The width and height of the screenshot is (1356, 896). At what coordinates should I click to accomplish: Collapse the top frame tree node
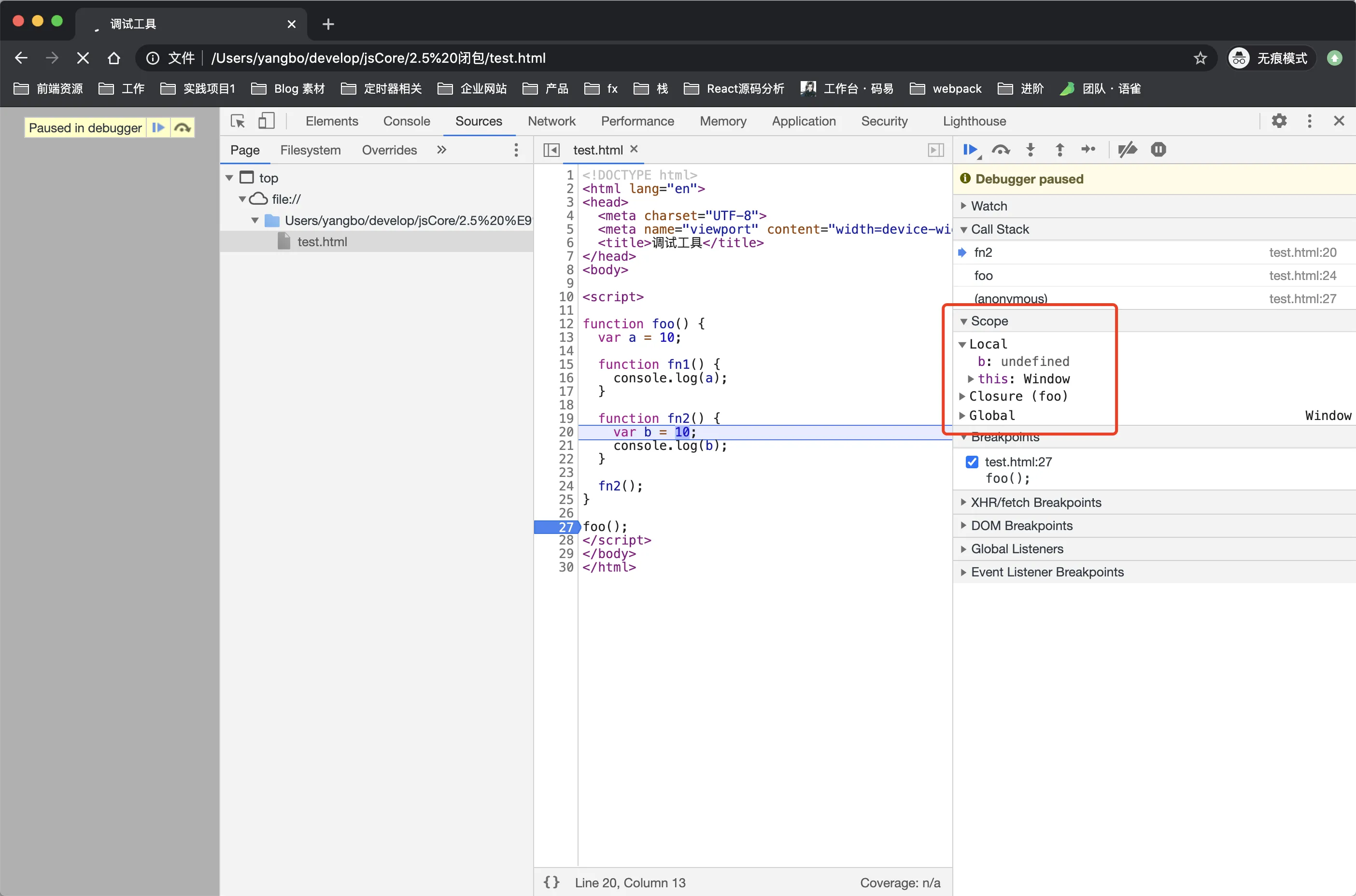coord(229,178)
